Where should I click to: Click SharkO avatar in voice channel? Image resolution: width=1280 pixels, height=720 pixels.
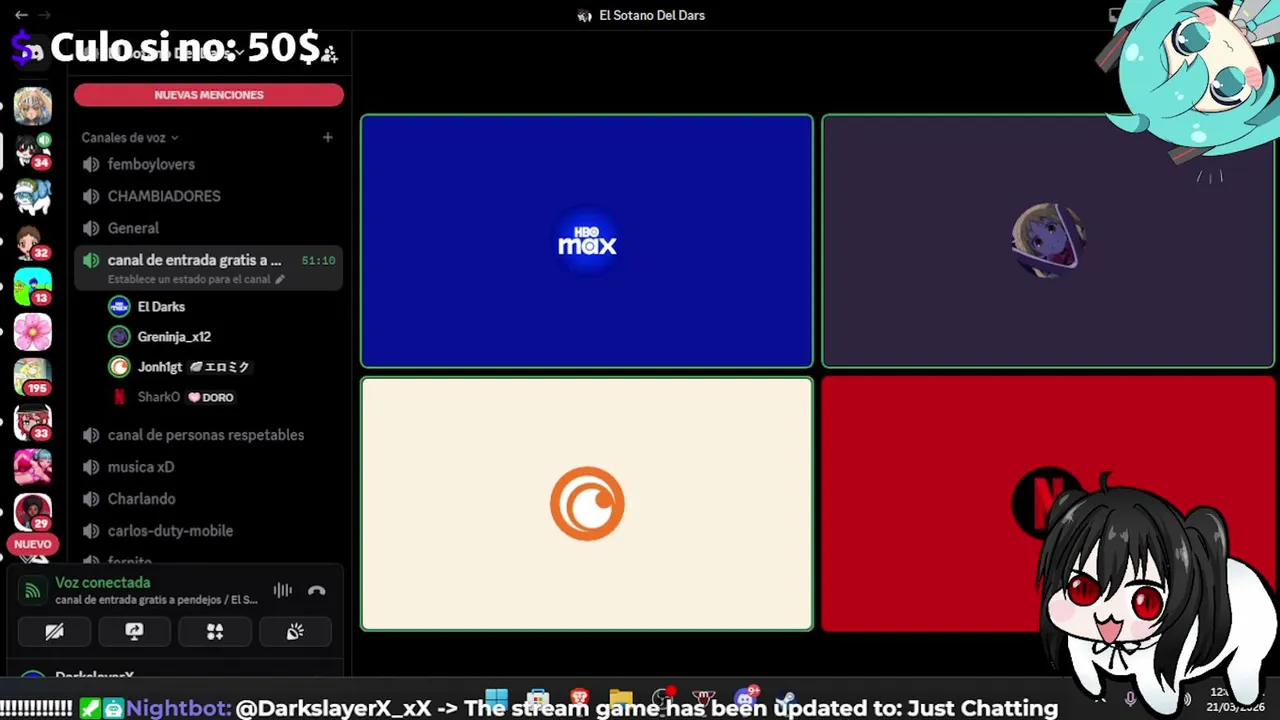(x=119, y=397)
